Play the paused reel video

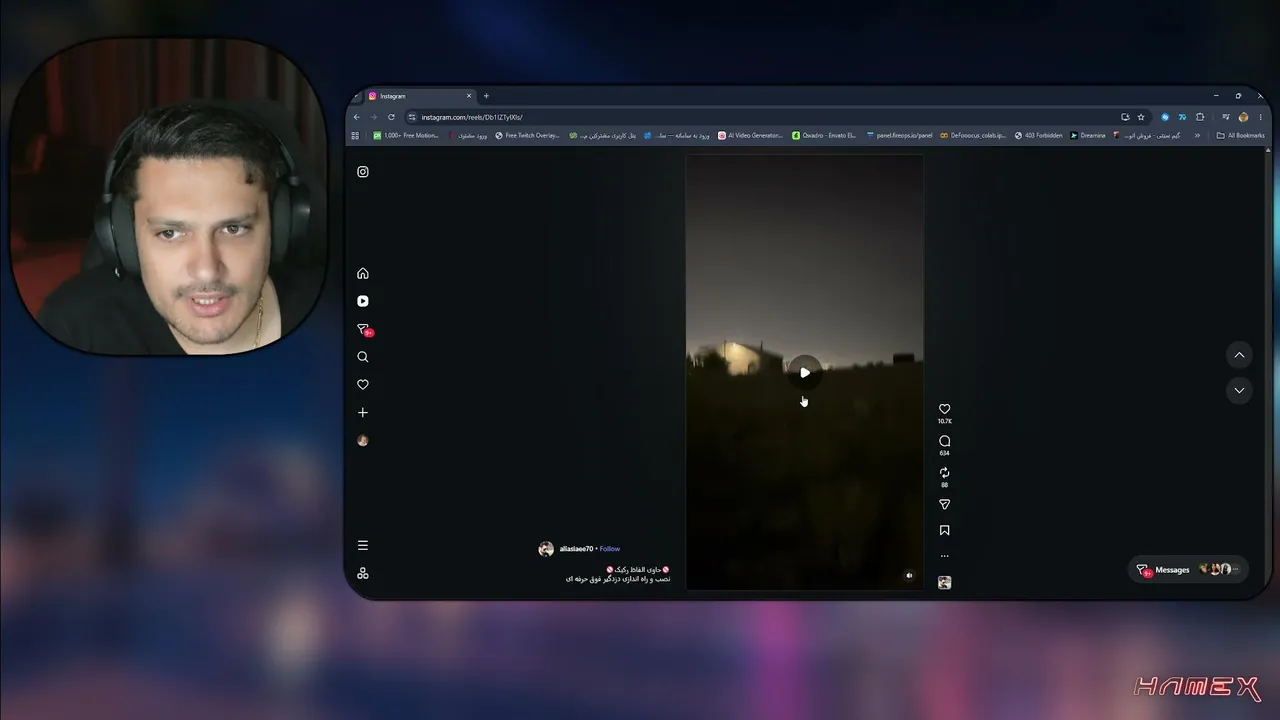click(805, 373)
